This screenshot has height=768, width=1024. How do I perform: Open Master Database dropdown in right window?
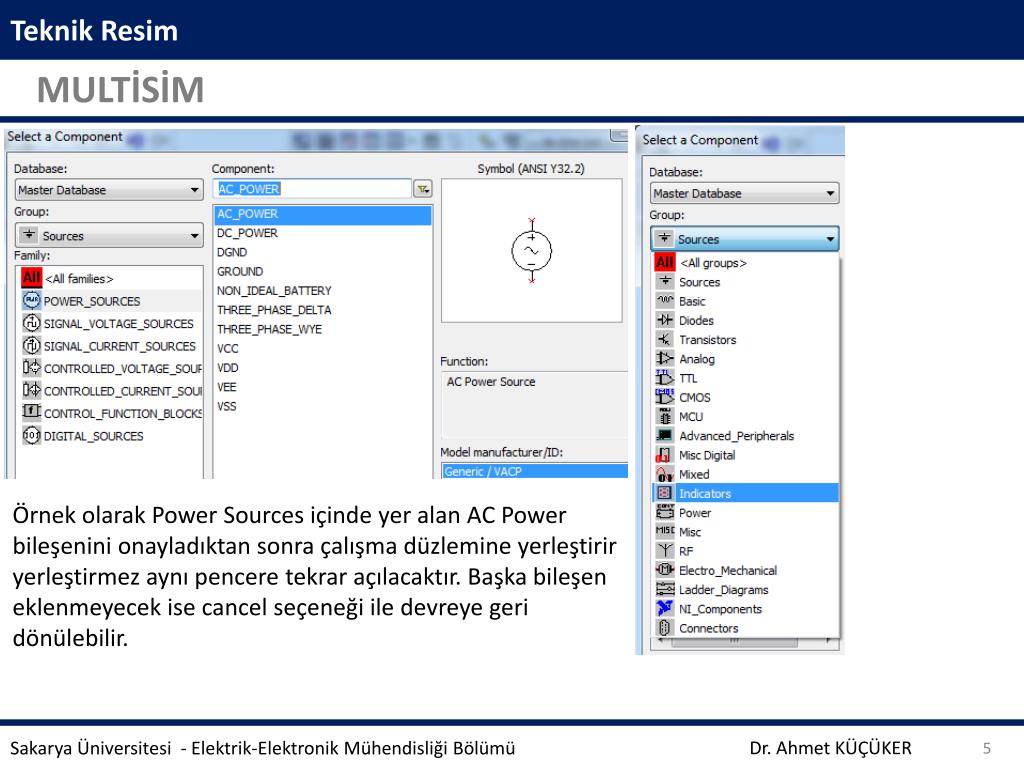[x=744, y=193]
